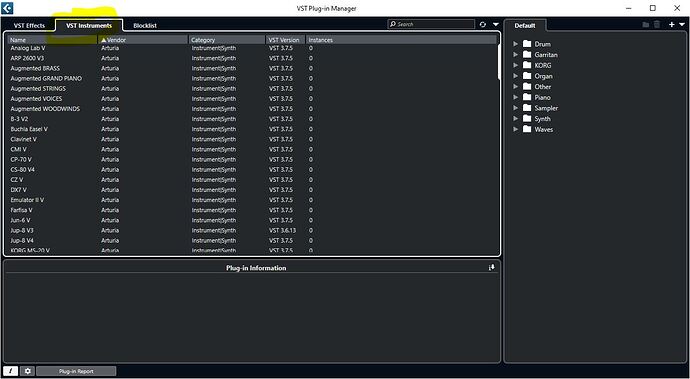Sort by the Instances column header
Viewport: 690px width, 379px height.
(x=401, y=40)
